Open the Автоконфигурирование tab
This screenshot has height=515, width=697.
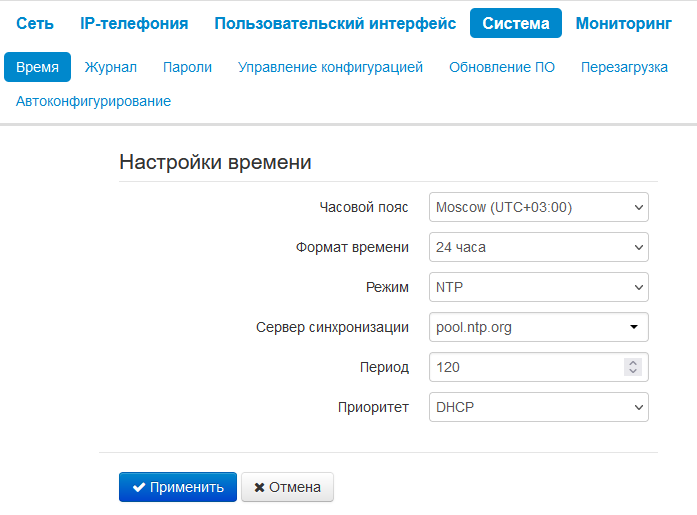click(x=93, y=101)
